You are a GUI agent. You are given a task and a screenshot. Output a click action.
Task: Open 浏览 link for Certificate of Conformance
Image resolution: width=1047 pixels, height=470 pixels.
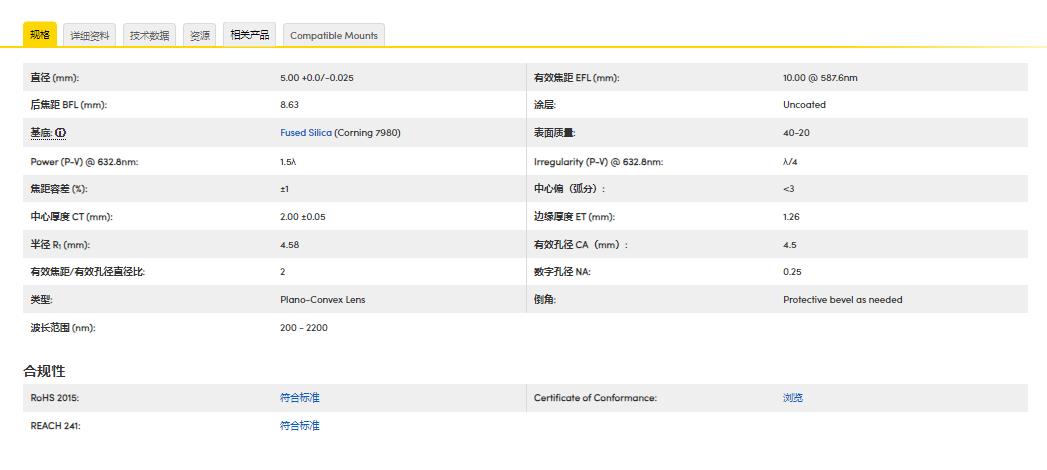tap(793, 398)
